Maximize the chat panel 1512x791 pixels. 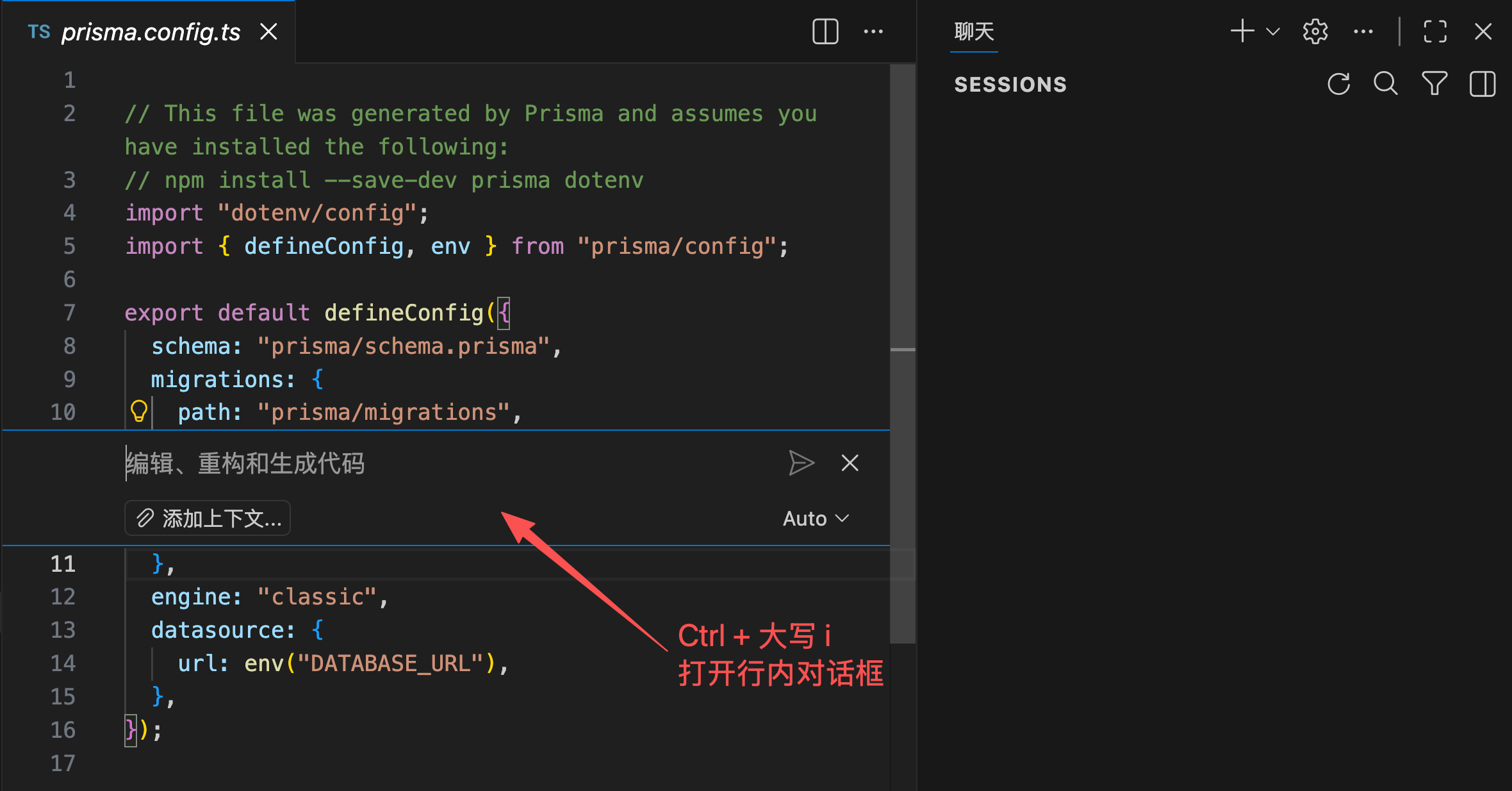tap(1434, 31)
